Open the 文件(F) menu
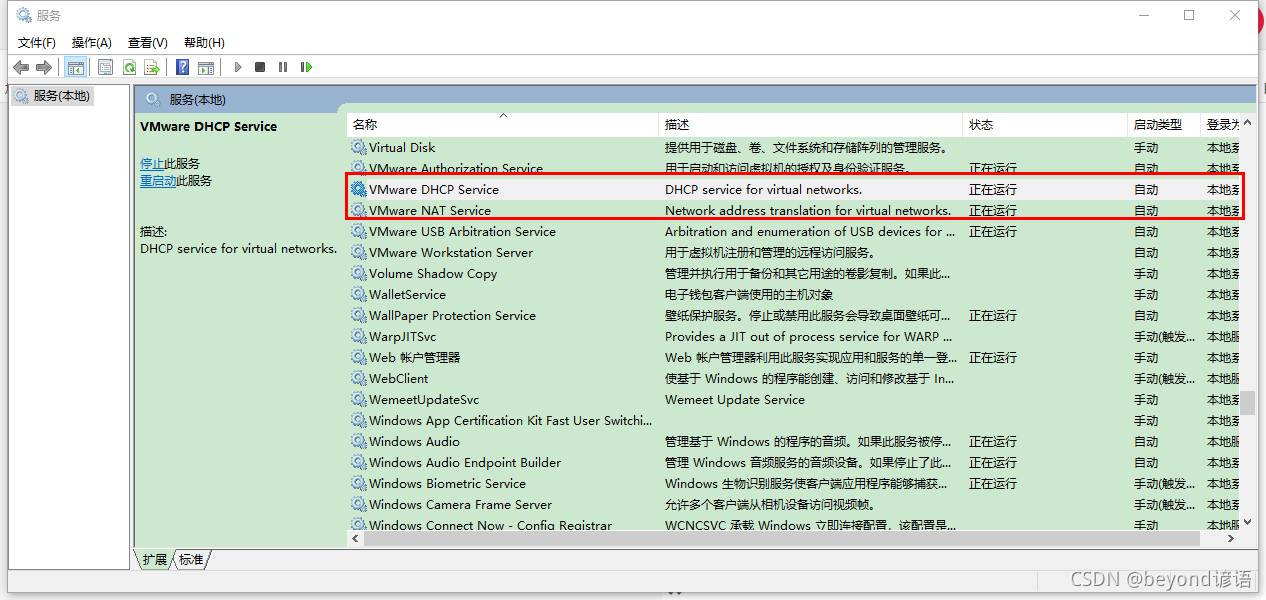1266x600 pixels. (x=37, y=42)
